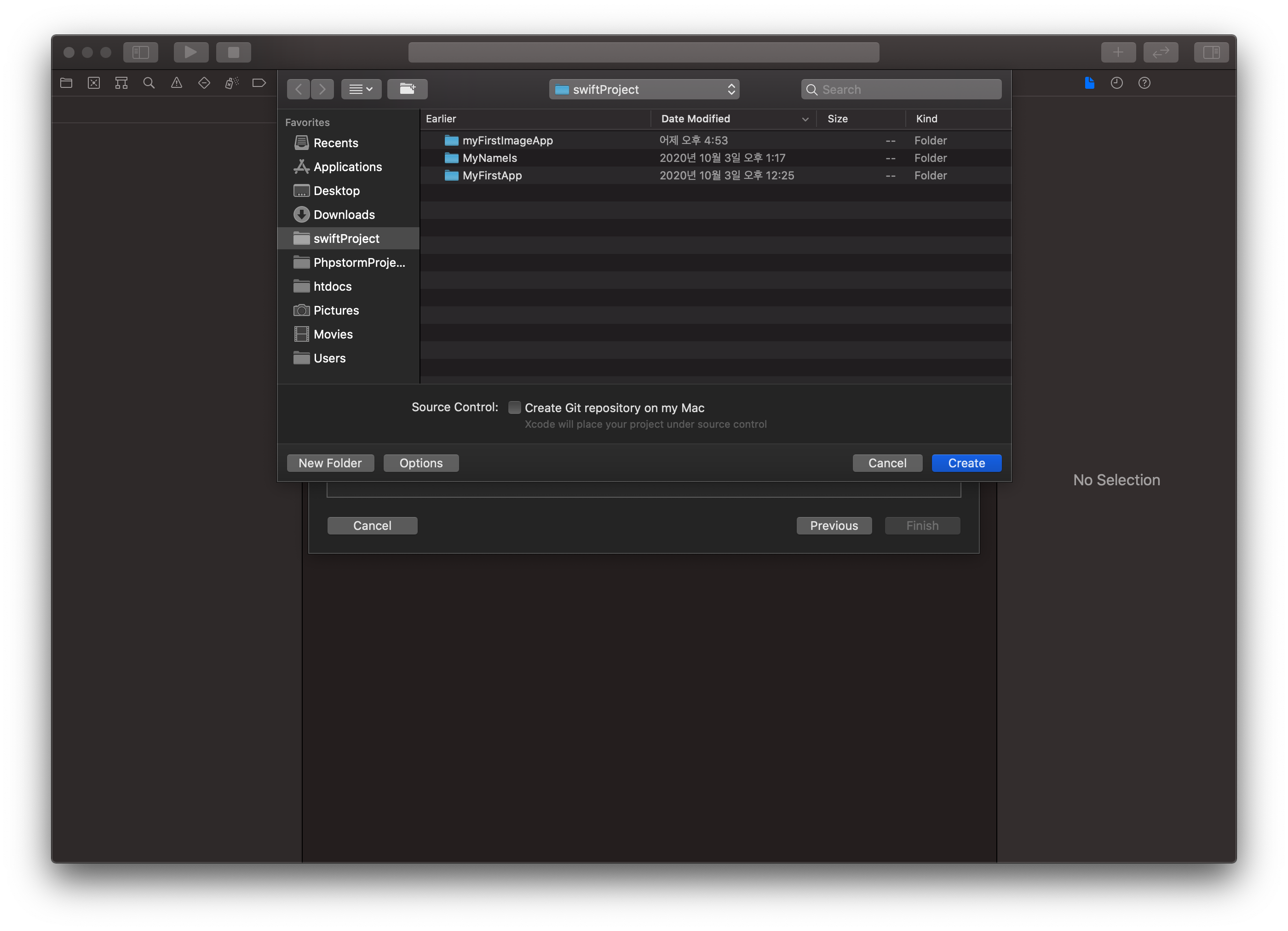Click the bookmark/flag icon in toolbar
The height and width of the screenshot is (931, 1288).
(x=260, y=82)
